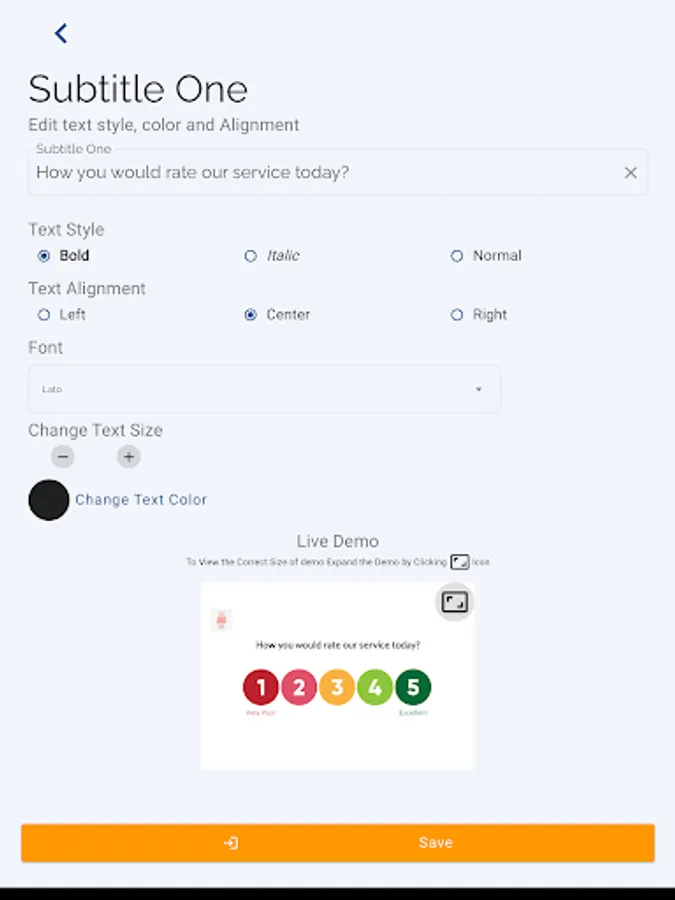675x900 pixels.
Task: Select the Normal text style
Action: pos(457,255)
